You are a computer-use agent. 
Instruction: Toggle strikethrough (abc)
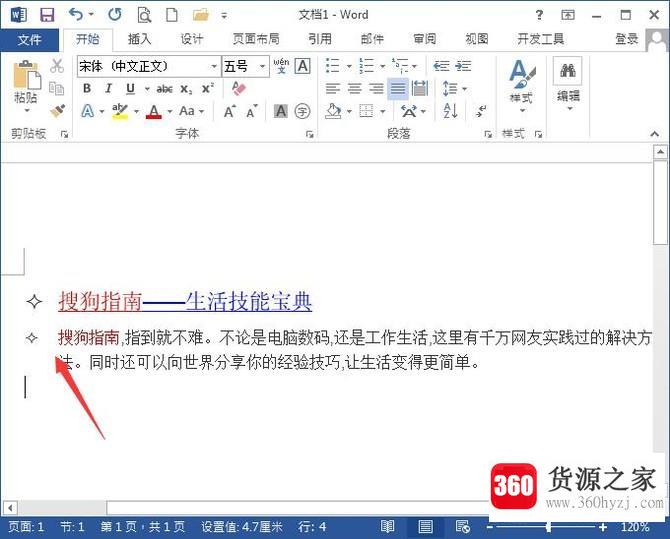click(x=165, y=89)
